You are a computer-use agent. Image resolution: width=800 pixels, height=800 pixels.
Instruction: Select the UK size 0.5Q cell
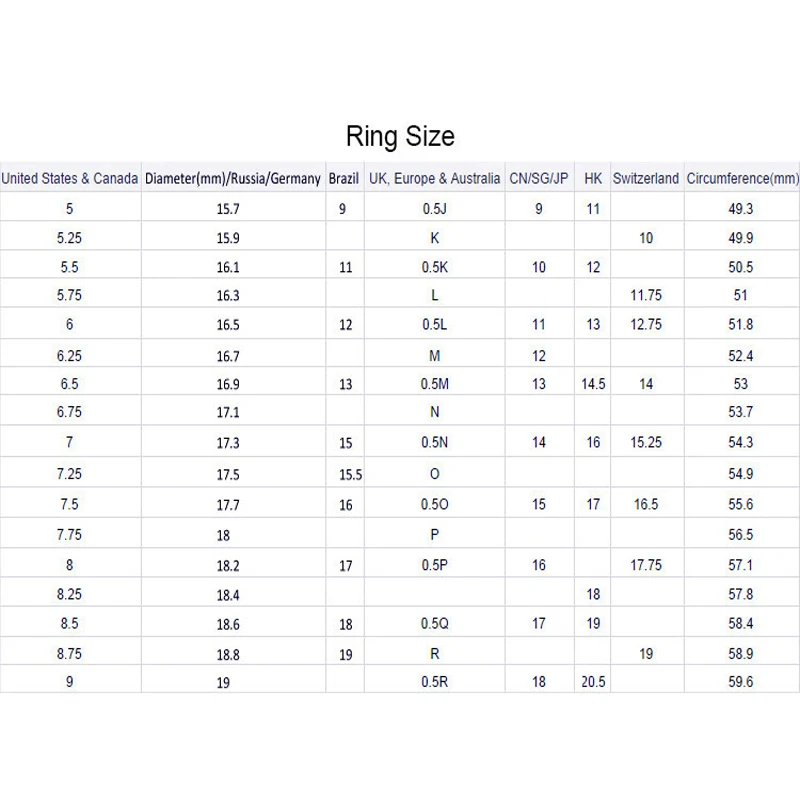click(435, 623)
